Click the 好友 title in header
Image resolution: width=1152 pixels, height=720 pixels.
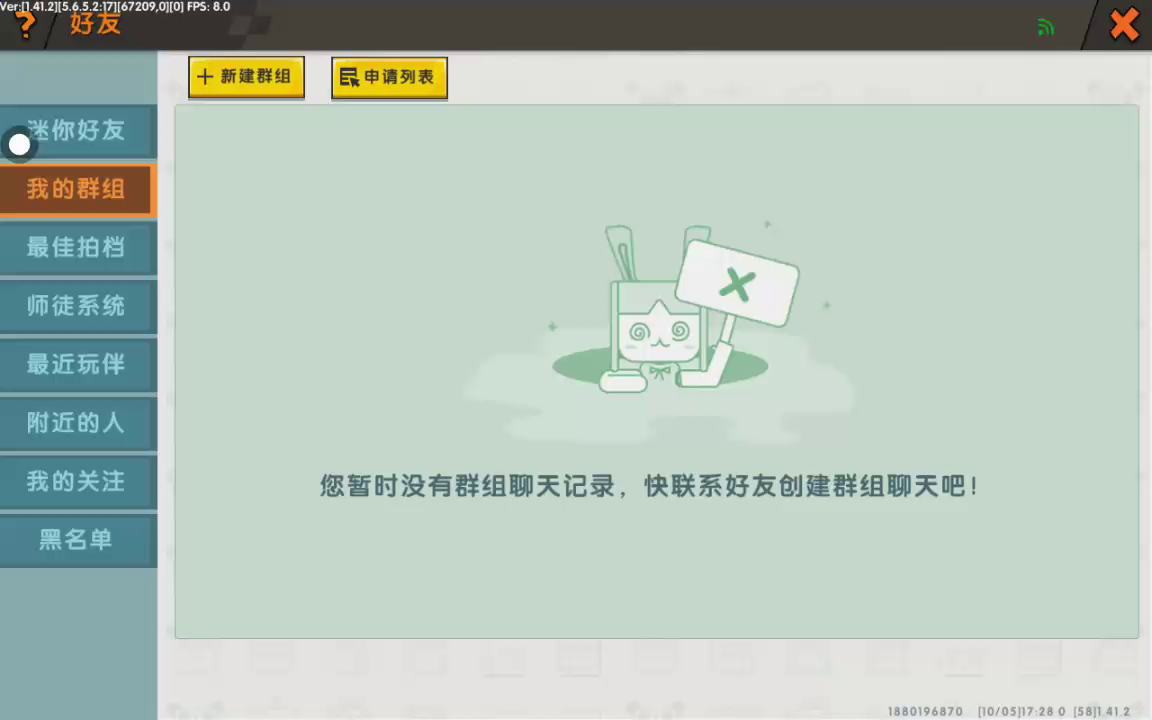(x=95, y=24)
